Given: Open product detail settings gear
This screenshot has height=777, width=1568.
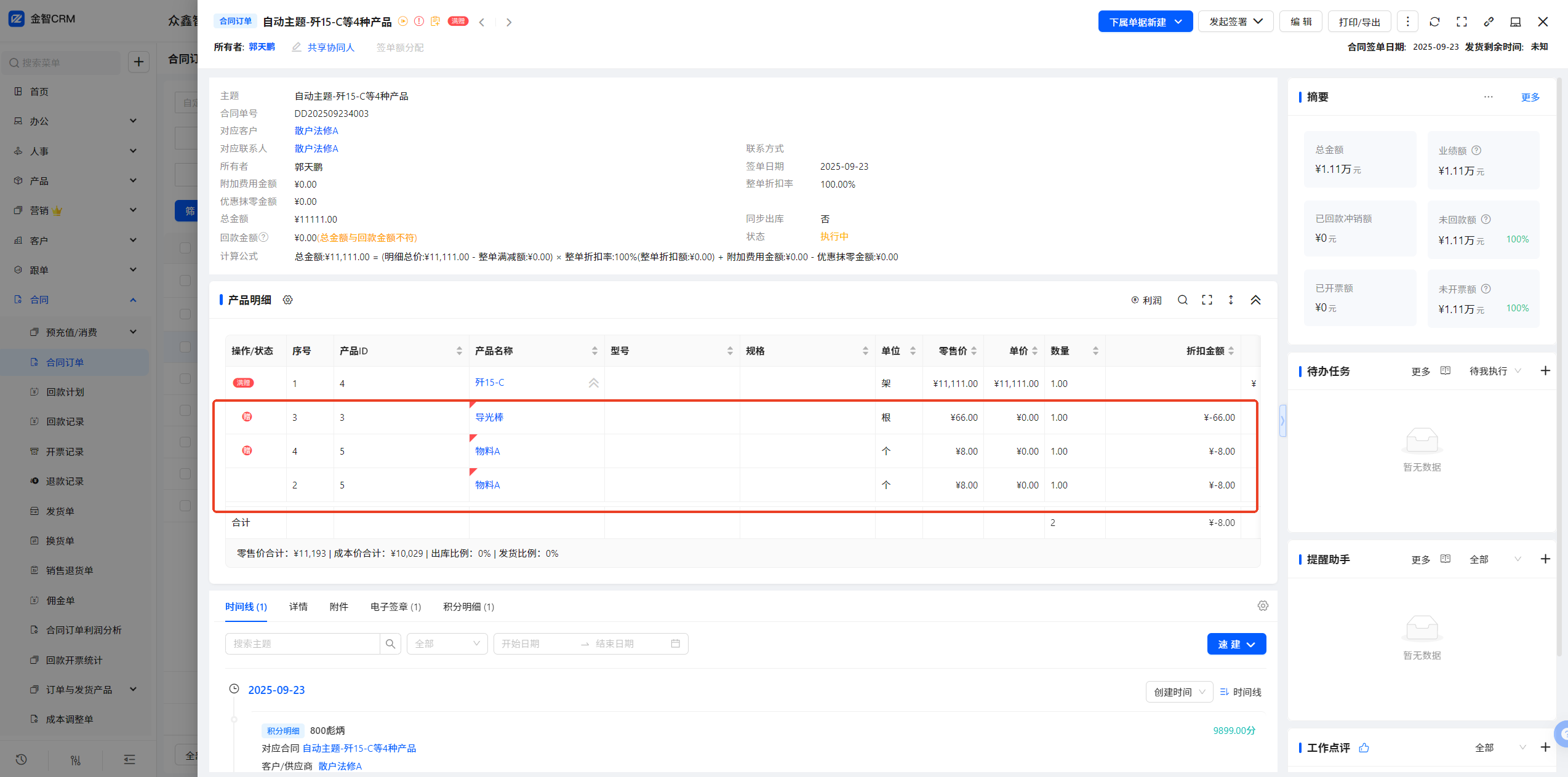Looking at the screenshot, I should pyautogui.click(x=287, y=300).
